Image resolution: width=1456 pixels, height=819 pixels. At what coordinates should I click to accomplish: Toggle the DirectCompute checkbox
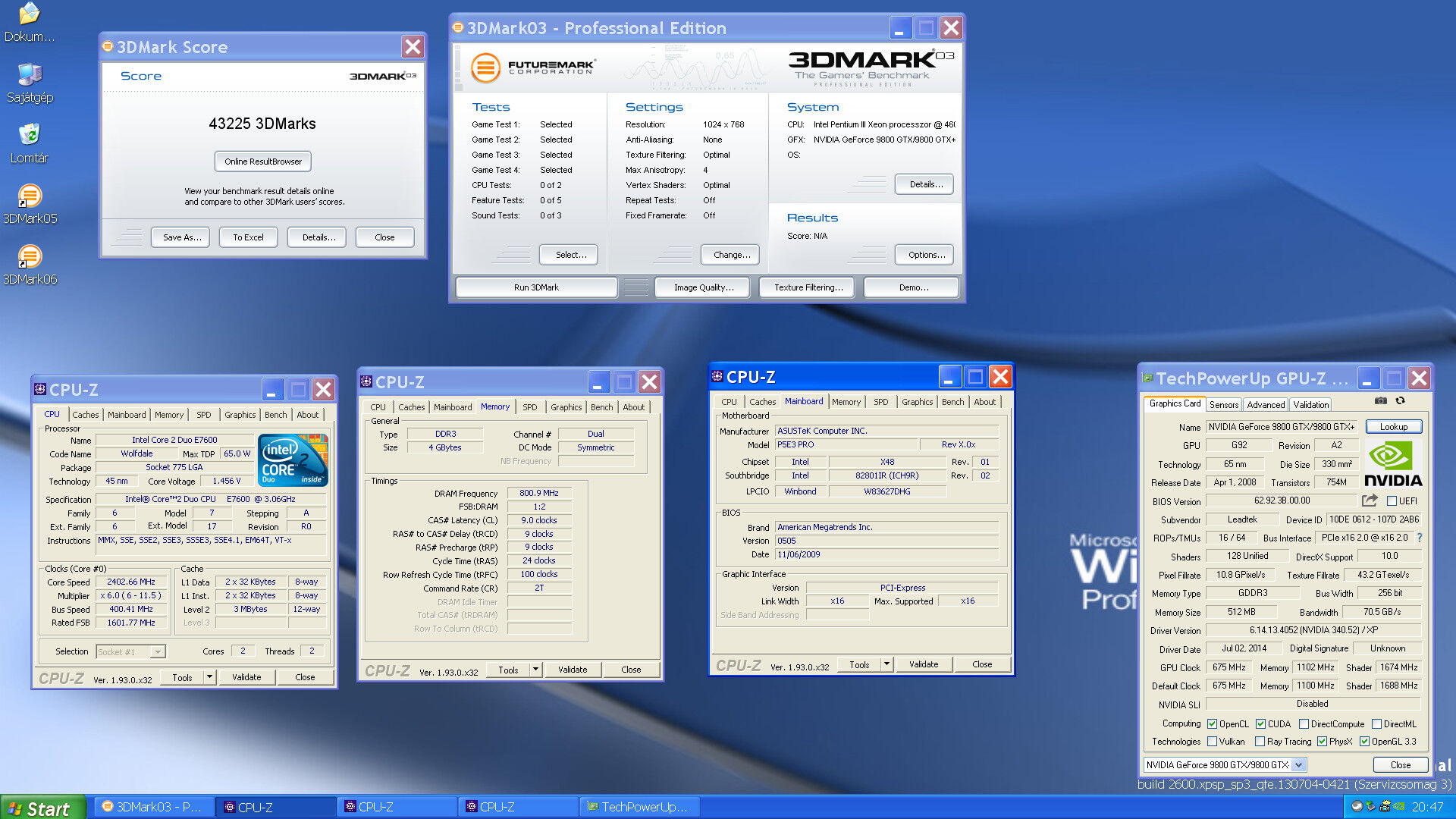pyautogui.click(x=1304, y=724)
